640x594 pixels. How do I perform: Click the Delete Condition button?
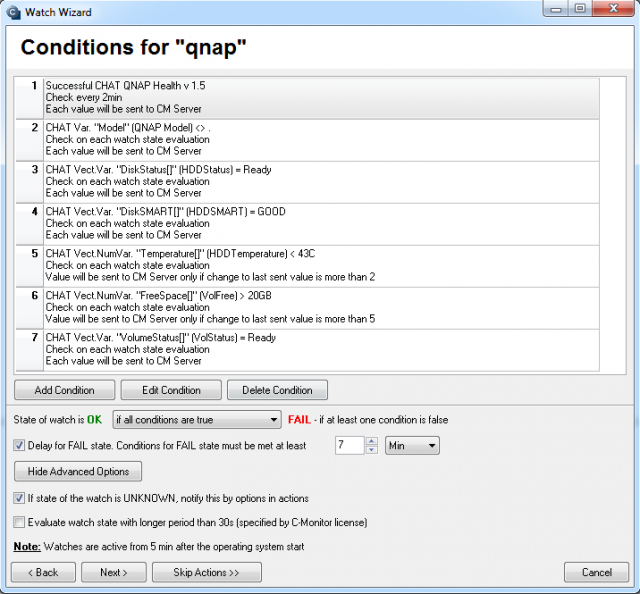click(x=277, y=390)
